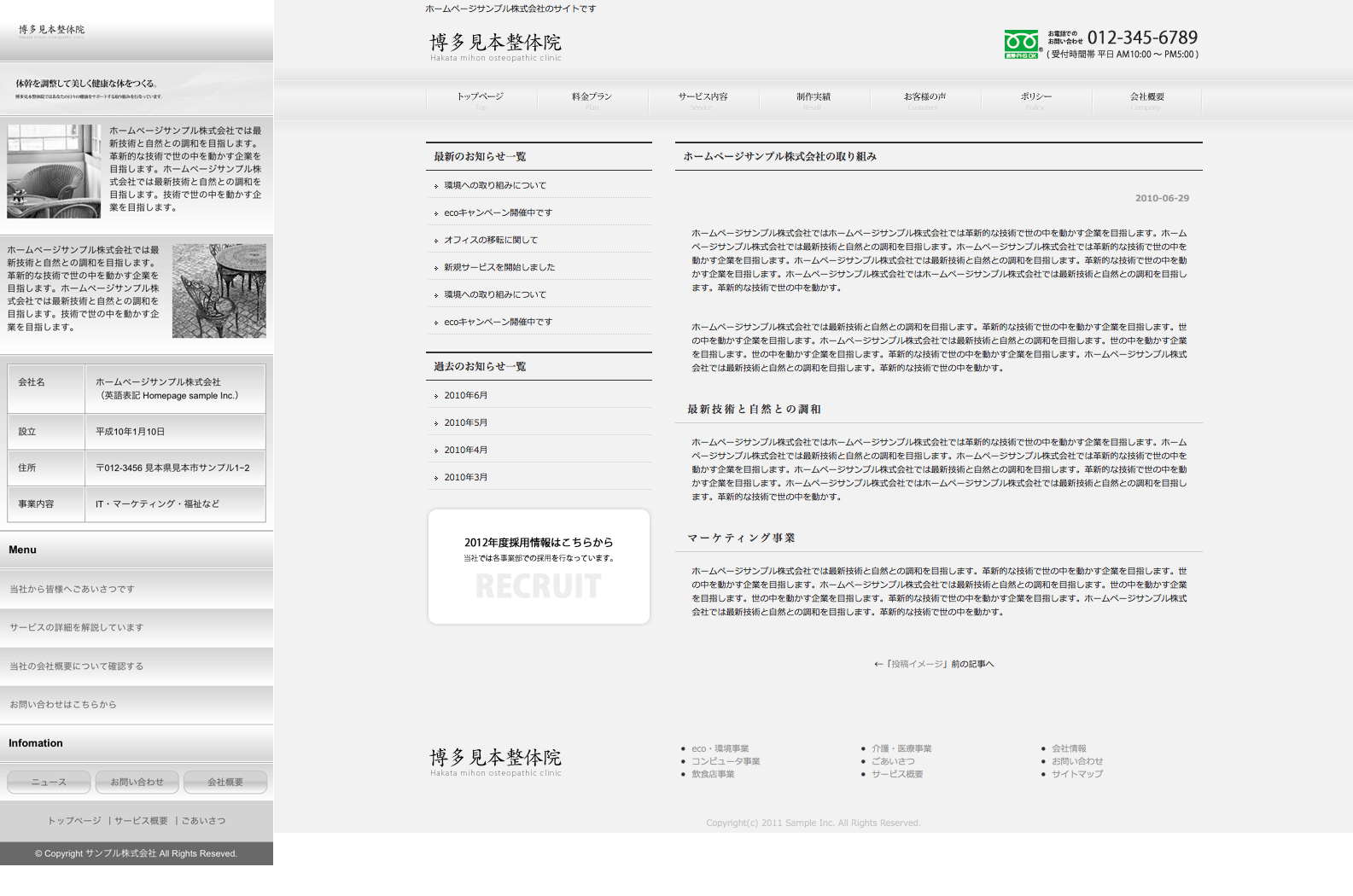Click the small sidebar logo at top left
This screenshot has width=1353, height=896.
pos(52,31)
